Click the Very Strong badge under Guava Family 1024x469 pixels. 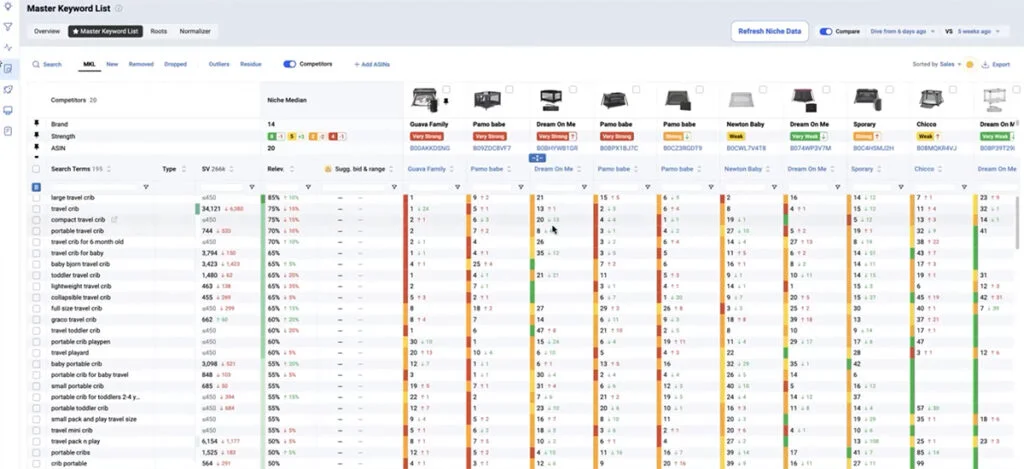tap(426, 137)
